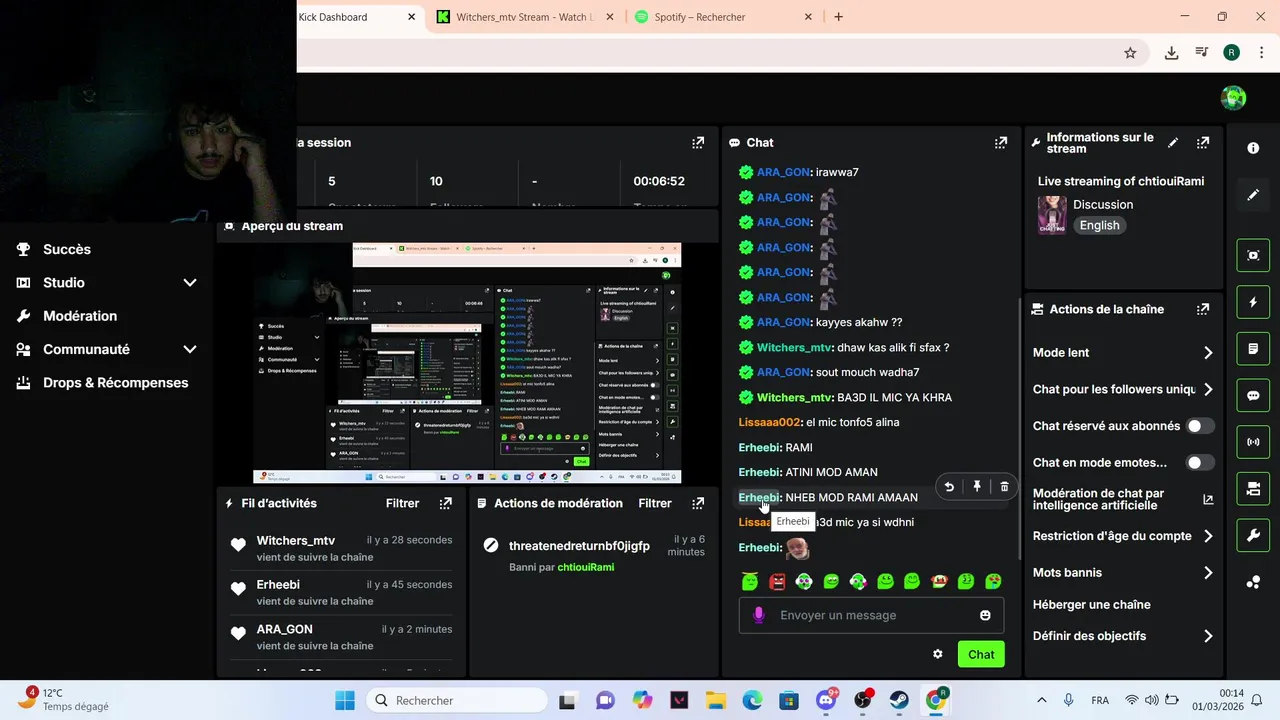This screenshot has width=1280, height=720.
Task: Open AI chat moderation external link icon
Action: tap(1207, 499)
